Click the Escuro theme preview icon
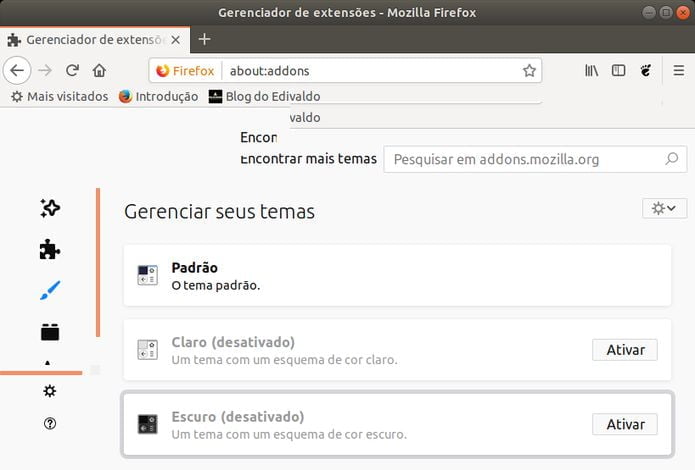695x470 pixels. point(148,424)
